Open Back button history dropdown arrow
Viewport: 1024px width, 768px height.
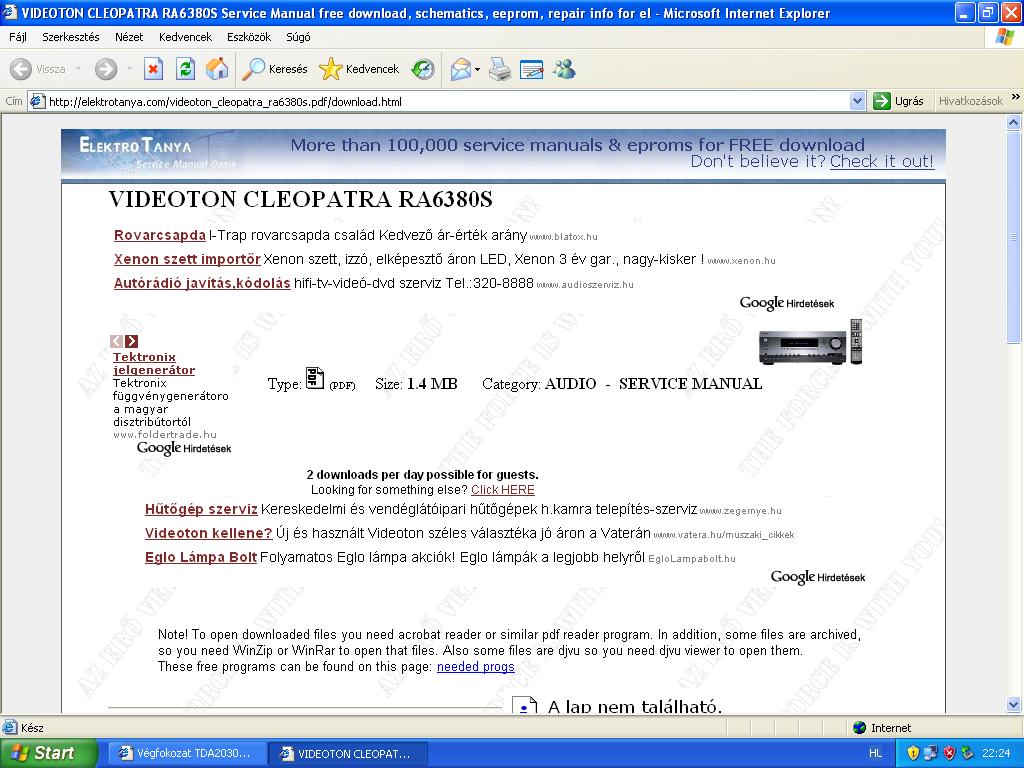coord(78,69)
